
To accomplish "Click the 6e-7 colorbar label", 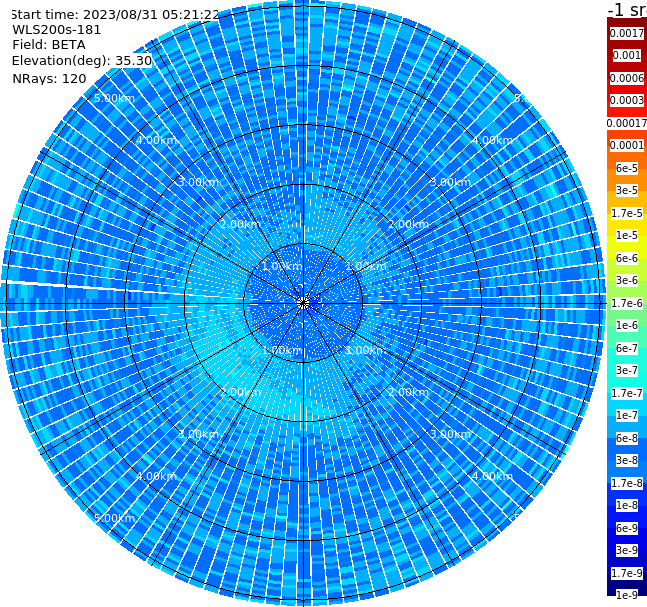I will tap(627, 348).
